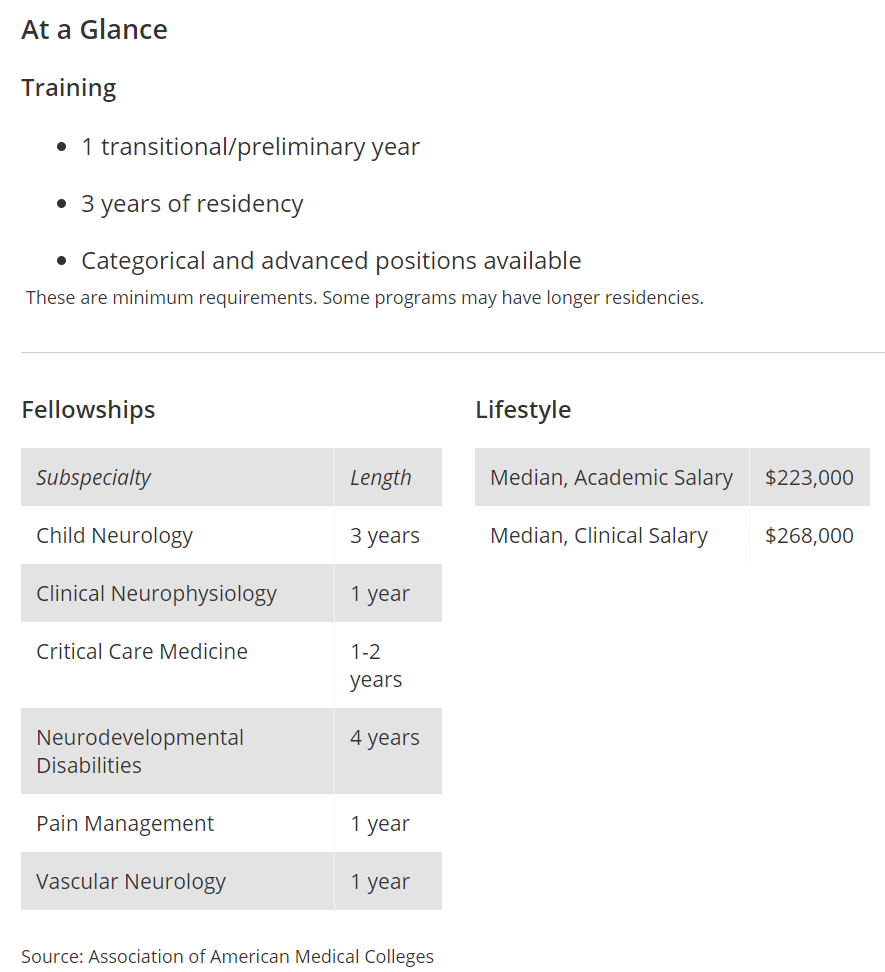Select the Pain Management row

pos(231,823)
